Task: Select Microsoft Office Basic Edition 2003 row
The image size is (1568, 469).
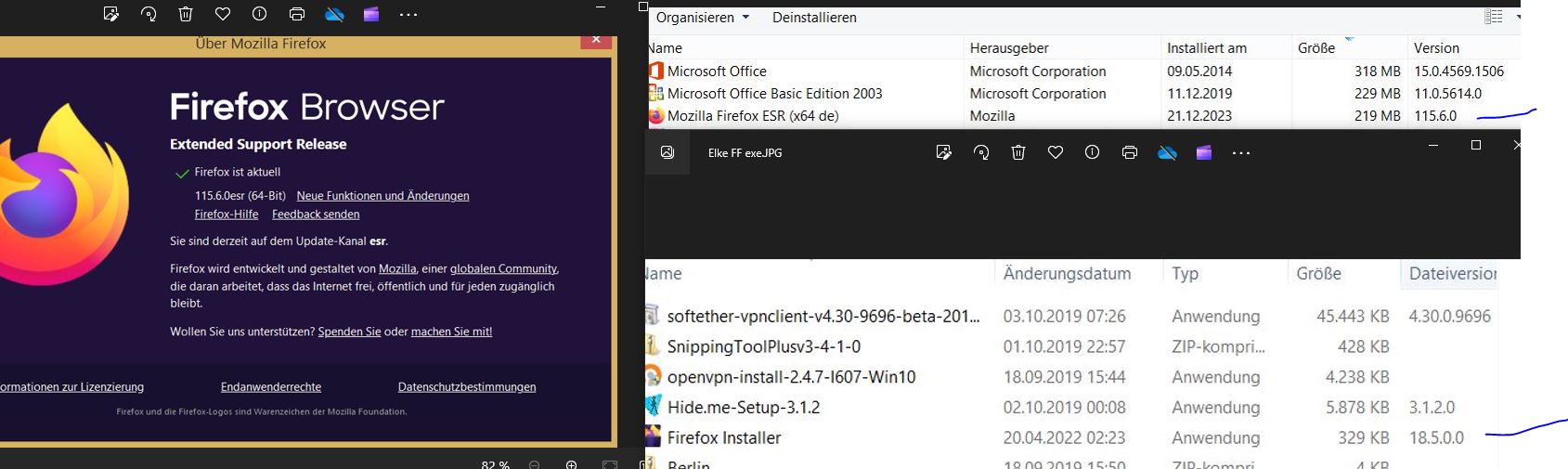Action: coord(1083,94)
